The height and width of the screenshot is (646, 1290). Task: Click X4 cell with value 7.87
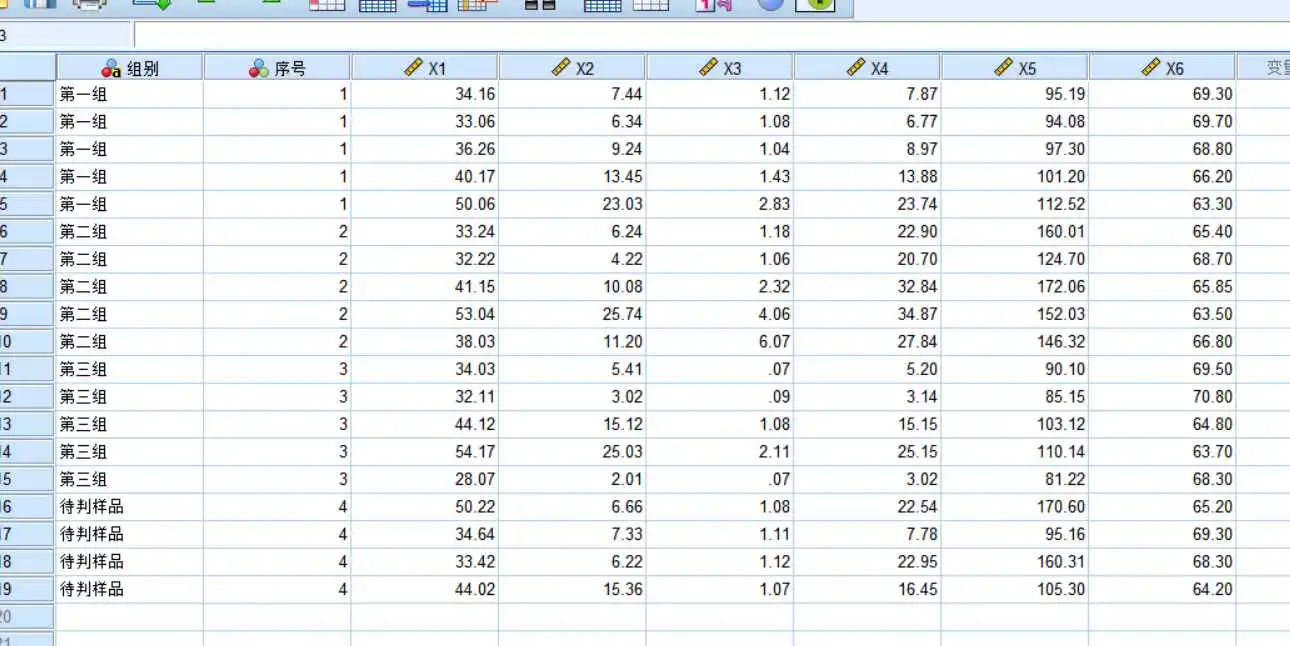pos(867,95)
